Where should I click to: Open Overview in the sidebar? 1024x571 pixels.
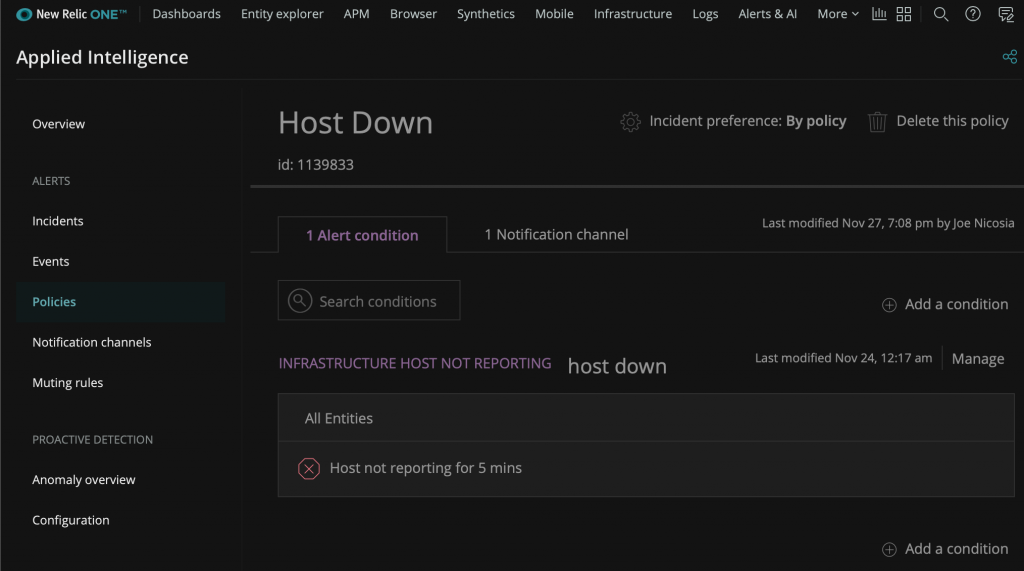pyautogui.click(x=59, y=124)
